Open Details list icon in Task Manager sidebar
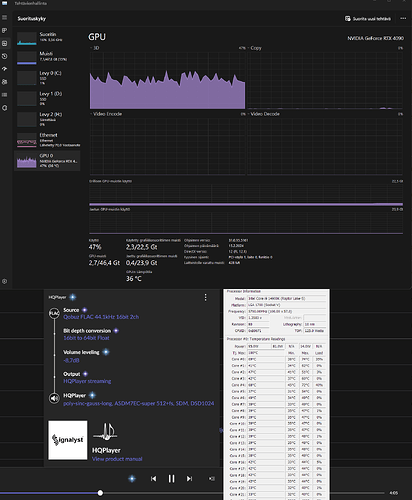This screenshot has height=500, width=412. pos(5,95)
